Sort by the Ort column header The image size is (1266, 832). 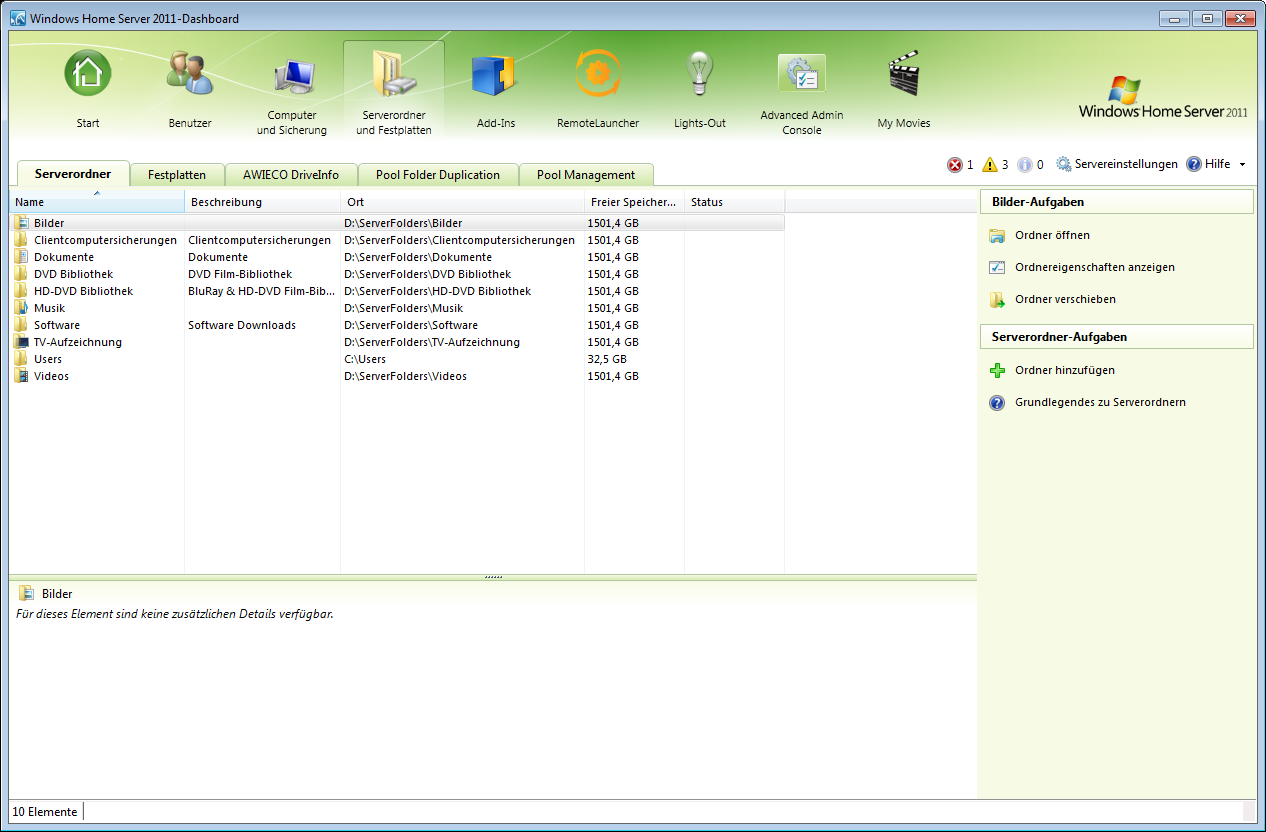[x=463, y=202]
